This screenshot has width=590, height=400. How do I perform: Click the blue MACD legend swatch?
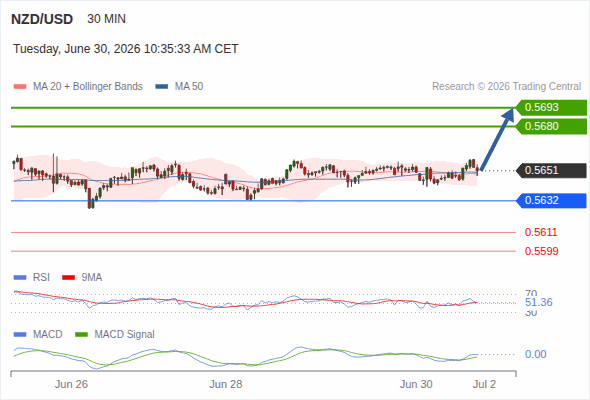[x=20, y=335]
